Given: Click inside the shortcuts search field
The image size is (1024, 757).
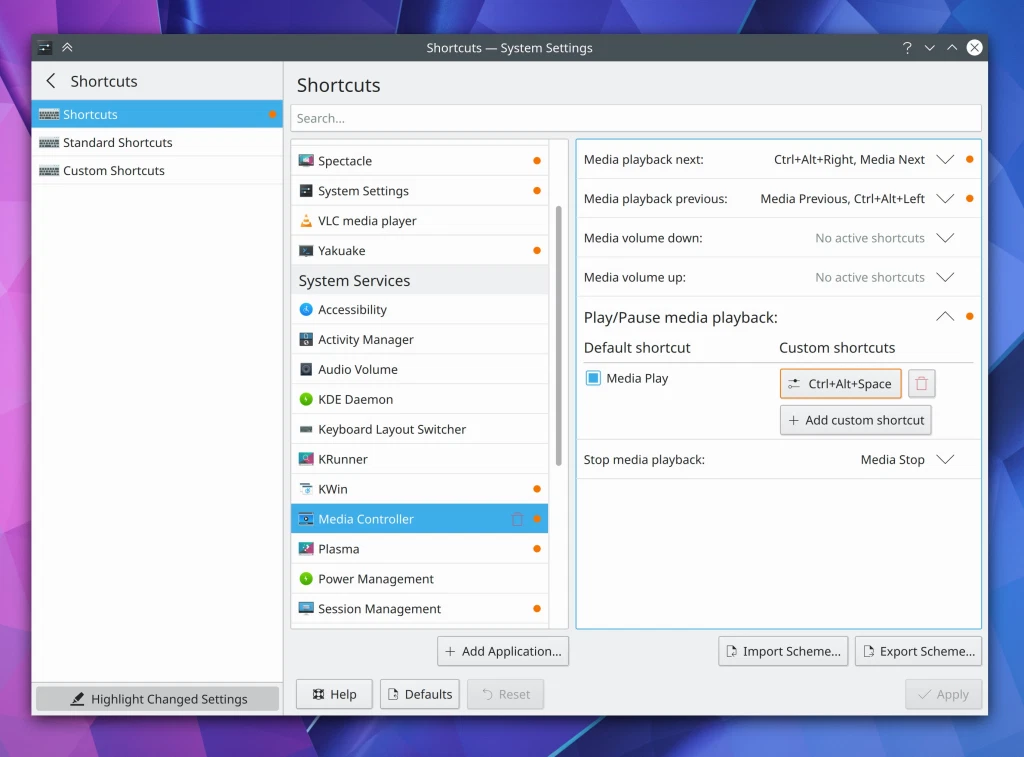Looking at the screenshot, I should coord(636,118).
